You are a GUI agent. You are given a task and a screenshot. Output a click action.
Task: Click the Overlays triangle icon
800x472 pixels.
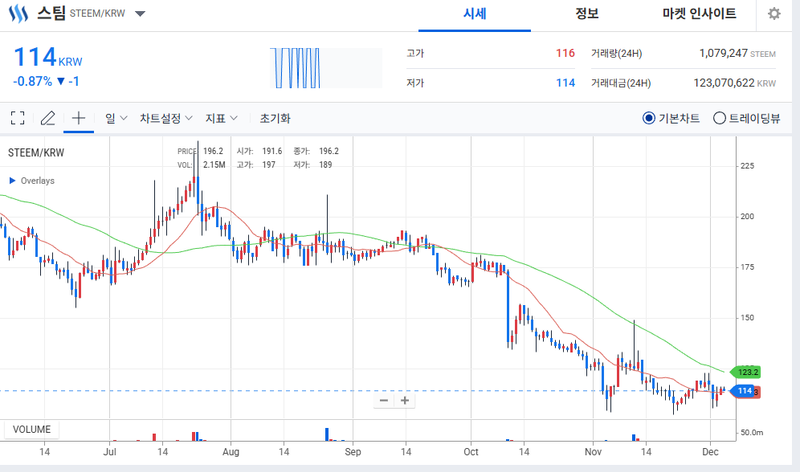click(12, 181)
